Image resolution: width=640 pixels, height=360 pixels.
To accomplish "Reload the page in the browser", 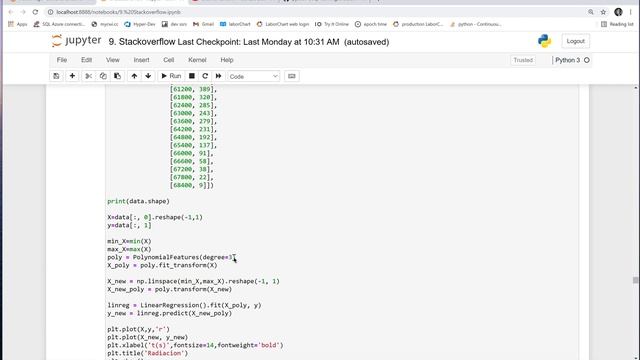I will pos(36,12).
